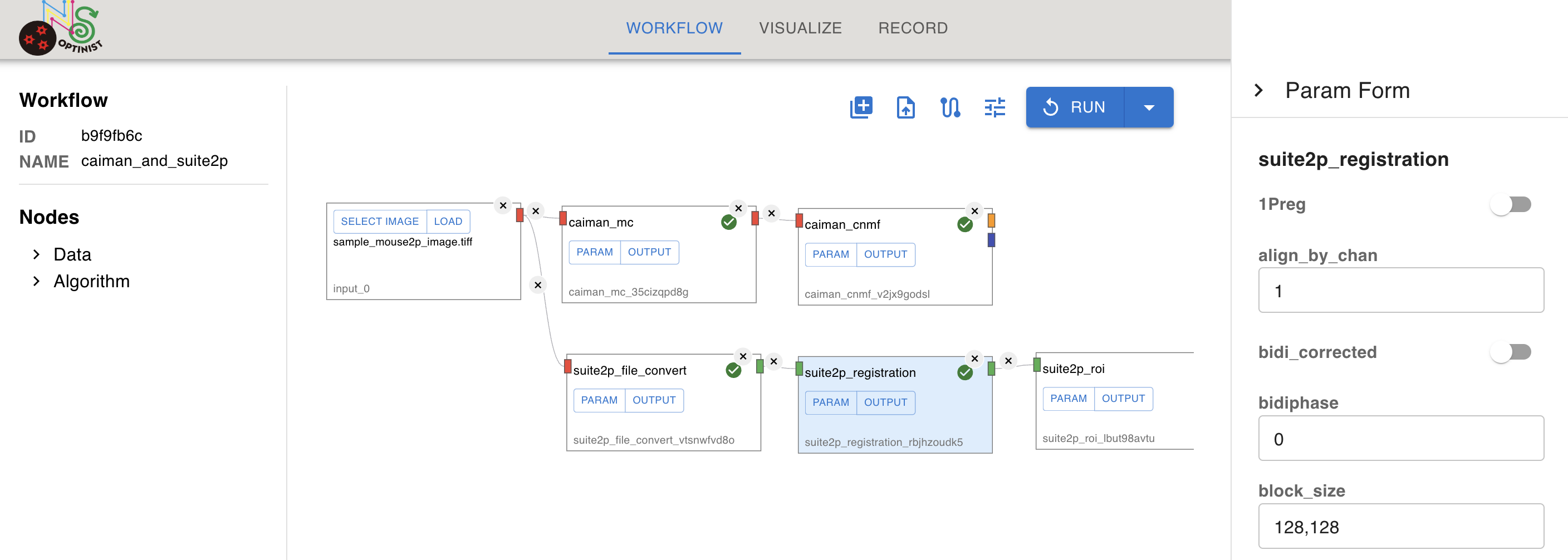Click the create new workflow icon
This screenshot has height=560, width=1568.
point(861,108)
